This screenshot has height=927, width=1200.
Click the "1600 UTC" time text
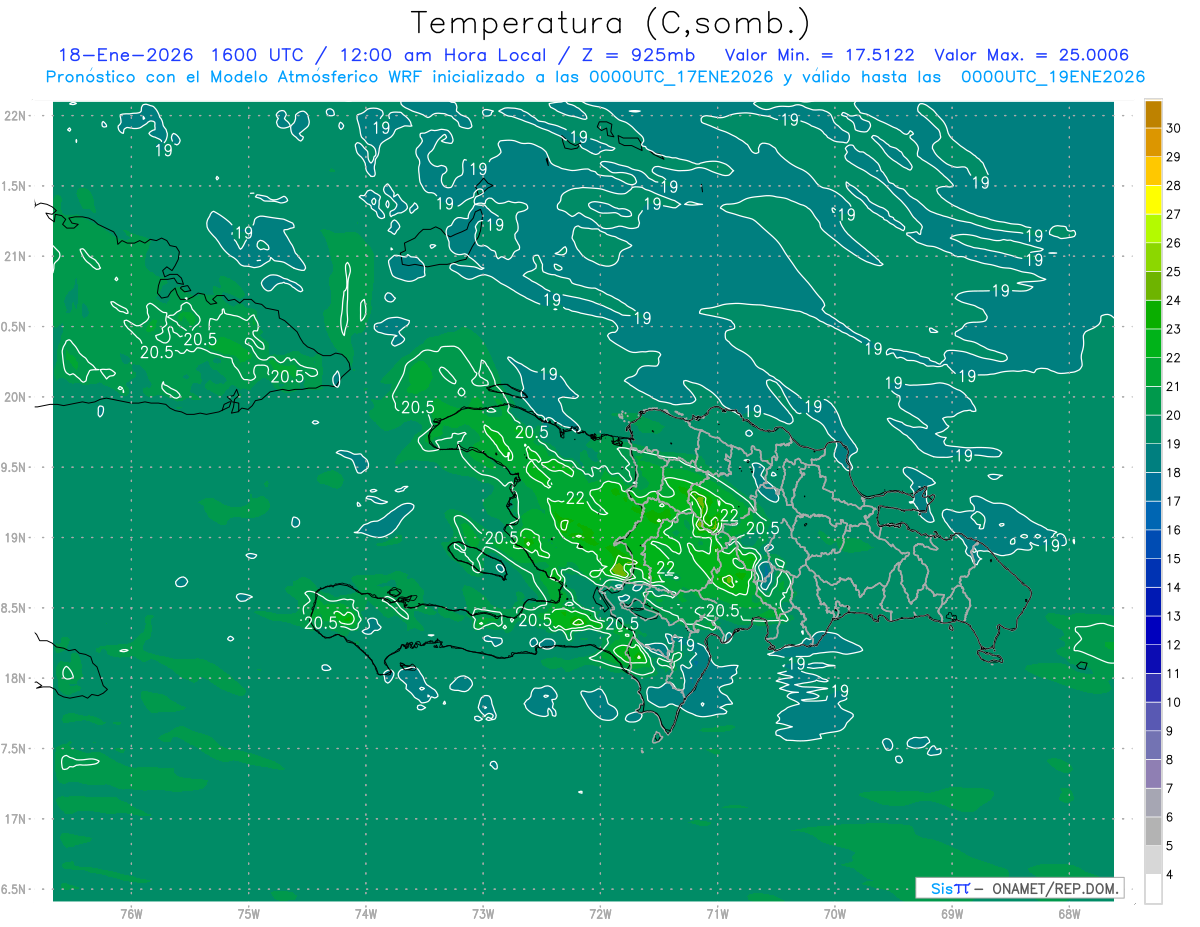coord(258,55)
